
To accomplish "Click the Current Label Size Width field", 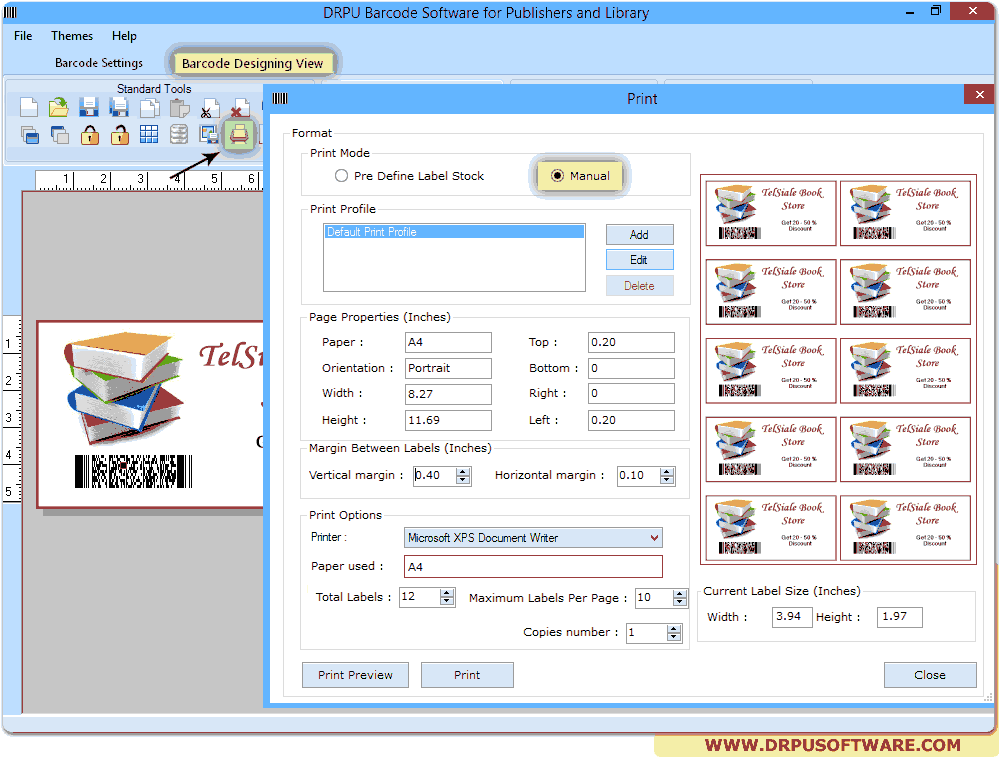I will point(791,617).
